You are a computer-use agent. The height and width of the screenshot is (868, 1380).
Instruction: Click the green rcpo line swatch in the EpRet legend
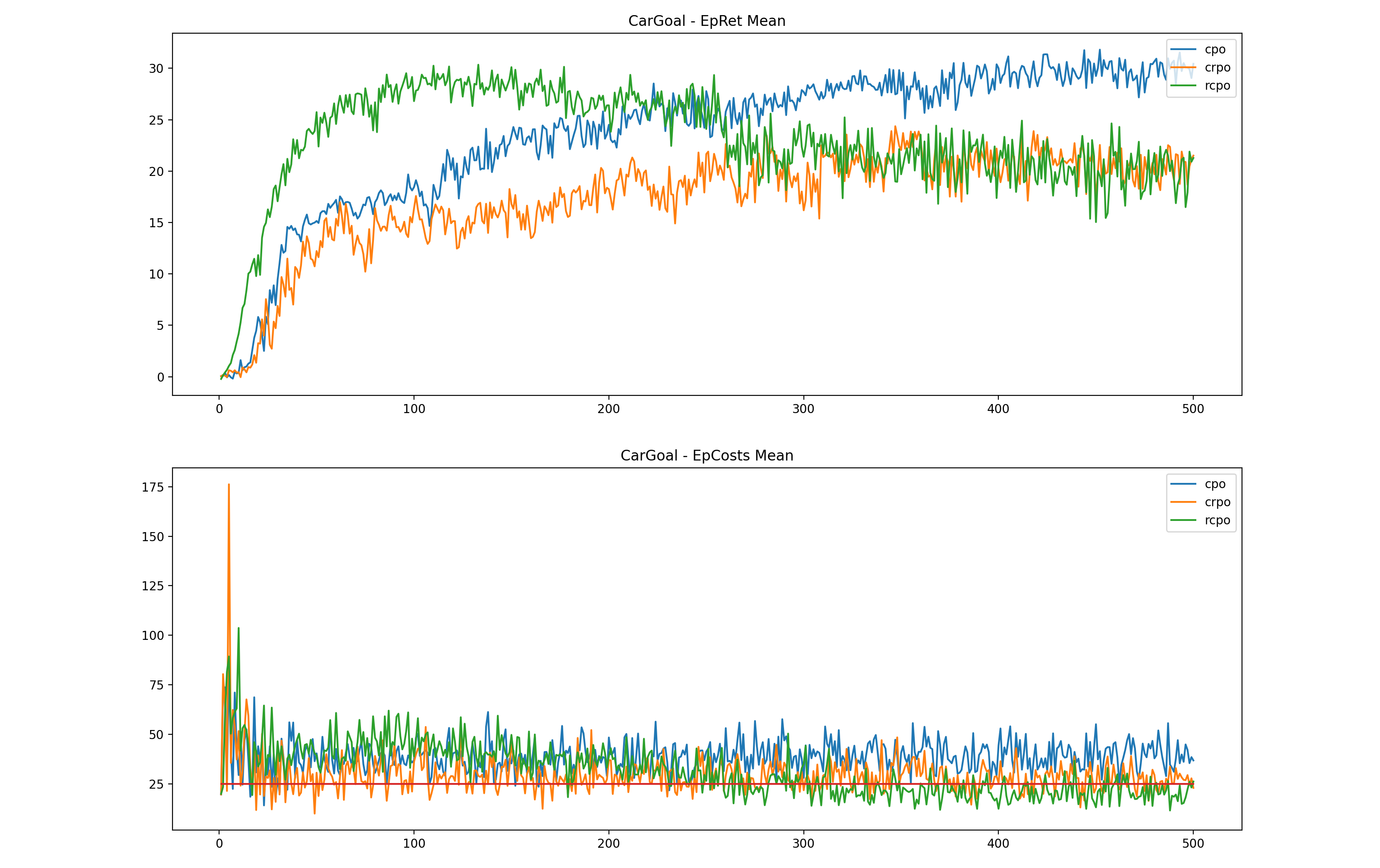(x=1183, y=86)
